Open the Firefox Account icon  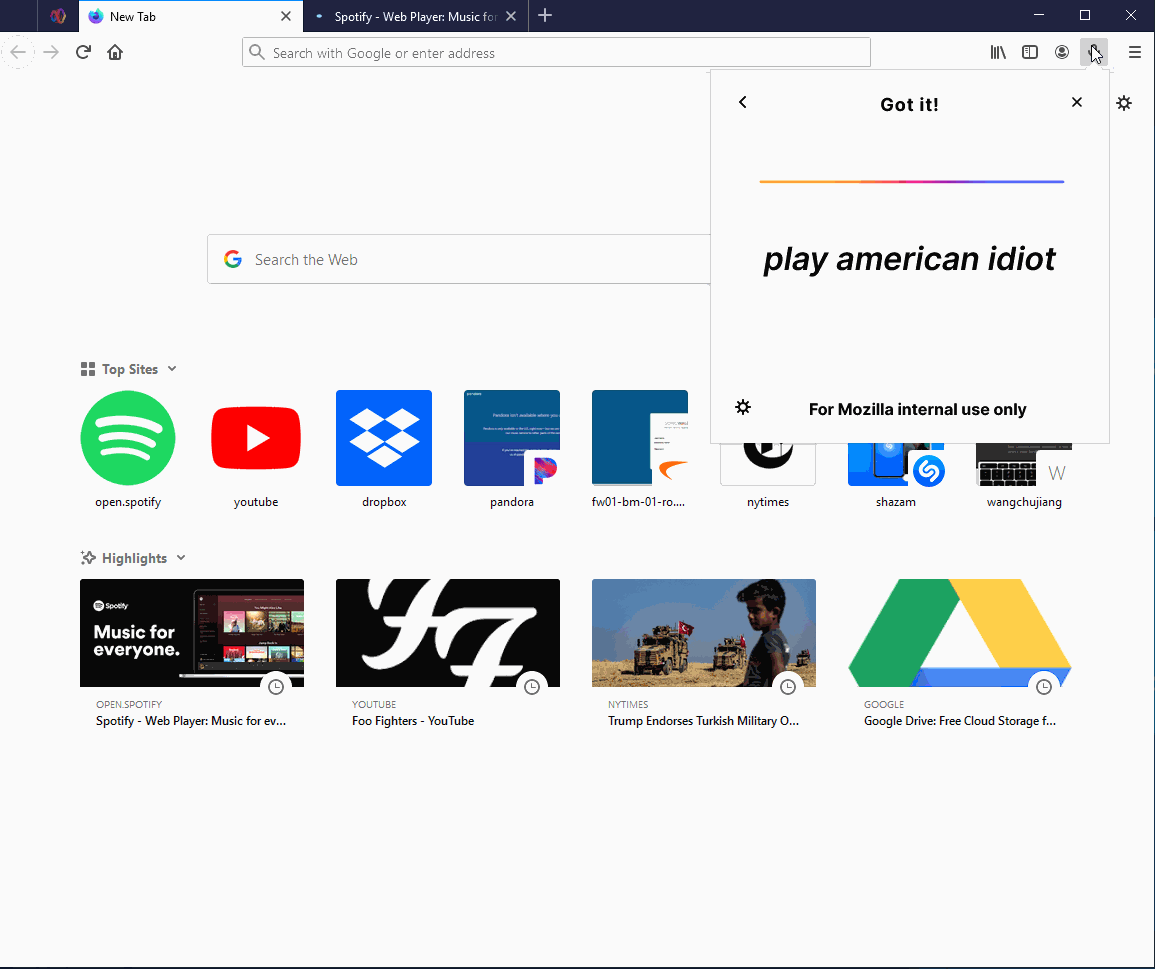coord(1061,52)
